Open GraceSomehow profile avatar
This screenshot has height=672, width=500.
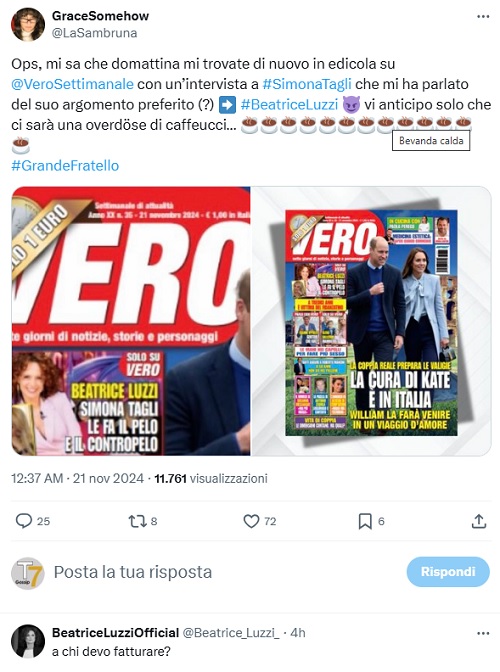click(28, 24)
